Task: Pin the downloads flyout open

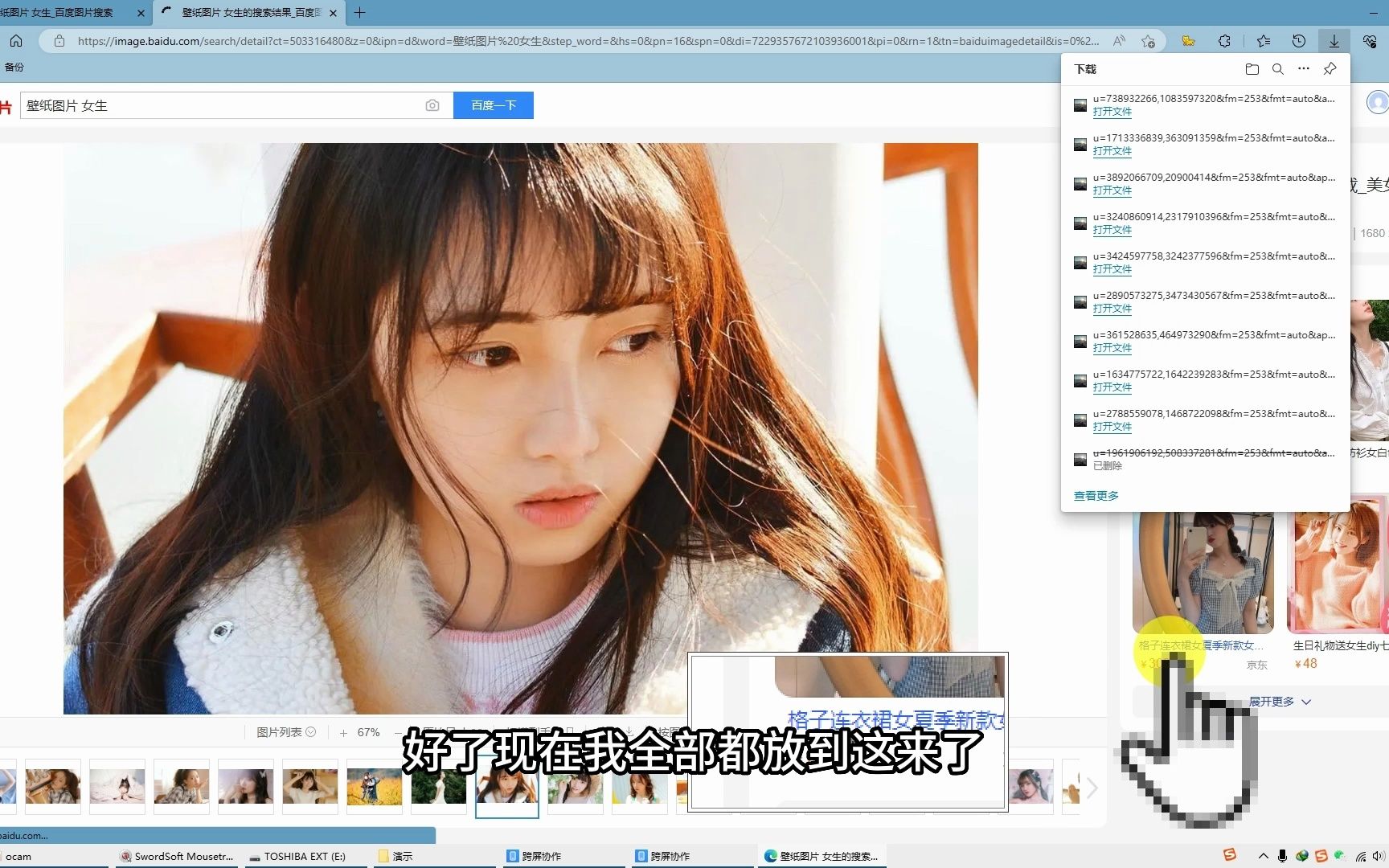Action: tap(1329, 69)
